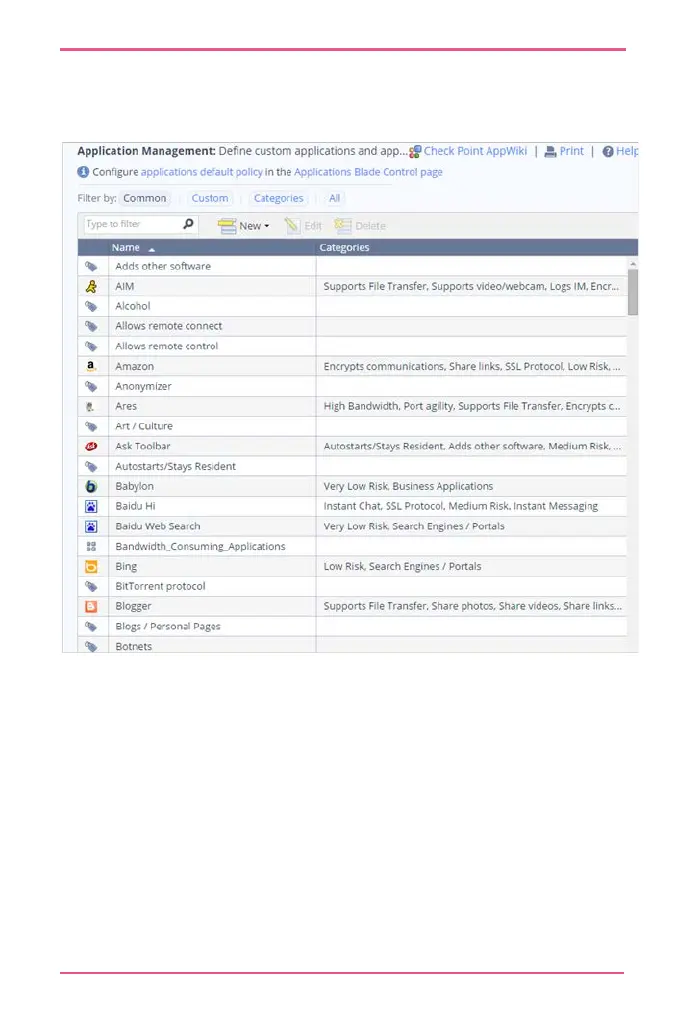
Task: Click the Ares application icon
Action: point(91,406)
